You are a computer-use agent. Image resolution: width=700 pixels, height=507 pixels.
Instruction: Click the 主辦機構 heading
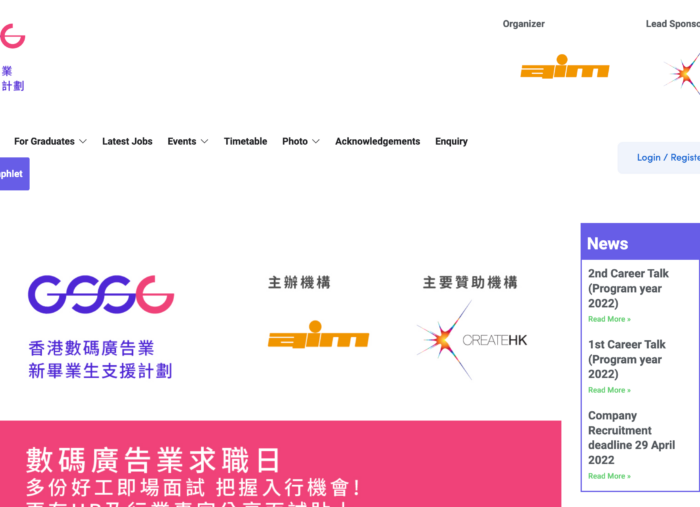coord(299,283)
